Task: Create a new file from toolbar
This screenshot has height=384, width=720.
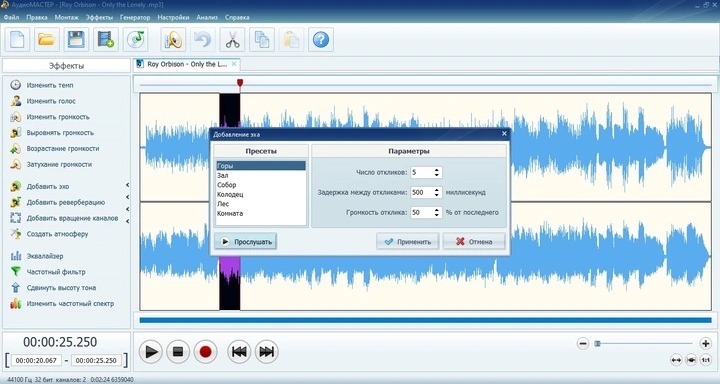Action: click(17, 40)
